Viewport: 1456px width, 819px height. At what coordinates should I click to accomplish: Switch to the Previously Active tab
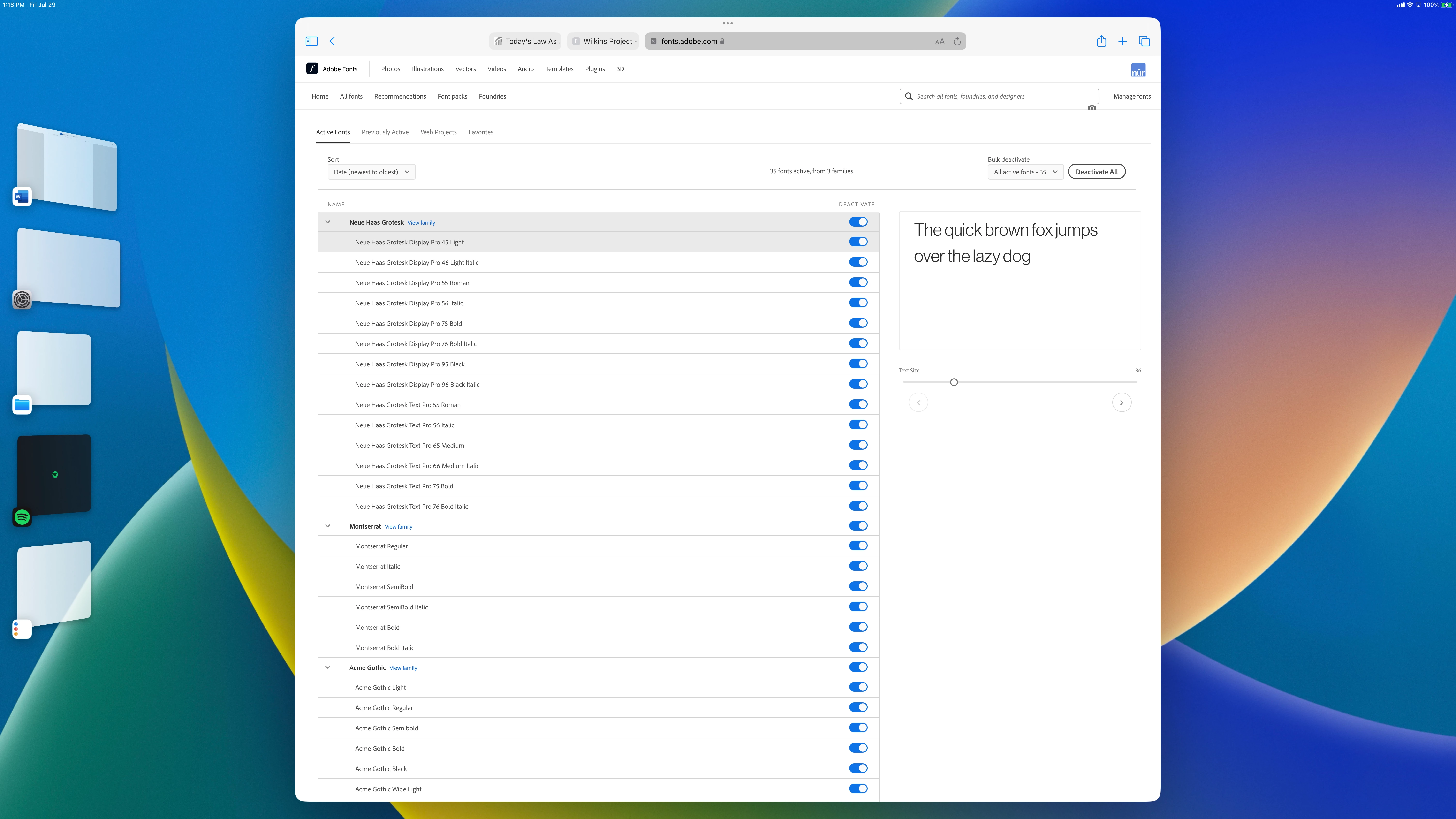tap(385, 132)
